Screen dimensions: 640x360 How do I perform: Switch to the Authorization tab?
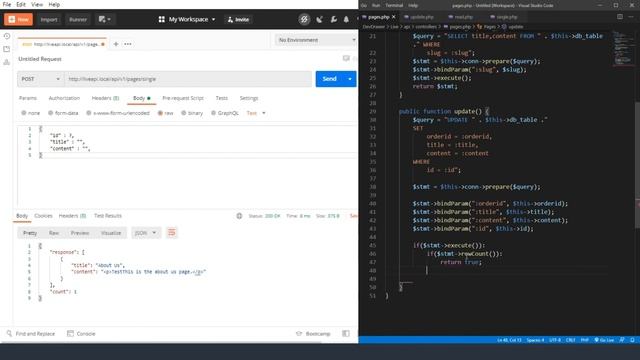(x=64, y=98)
